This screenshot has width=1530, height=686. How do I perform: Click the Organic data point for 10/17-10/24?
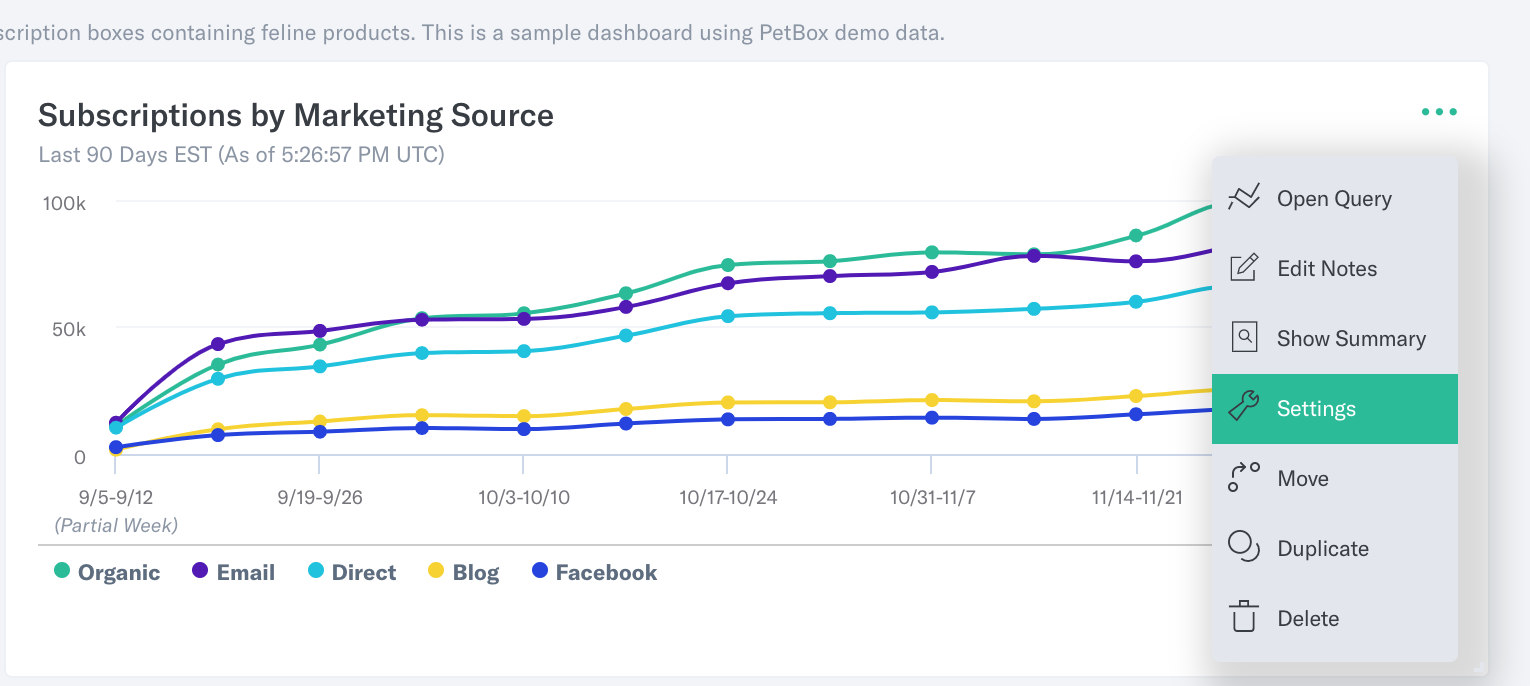tap(728, 265)
